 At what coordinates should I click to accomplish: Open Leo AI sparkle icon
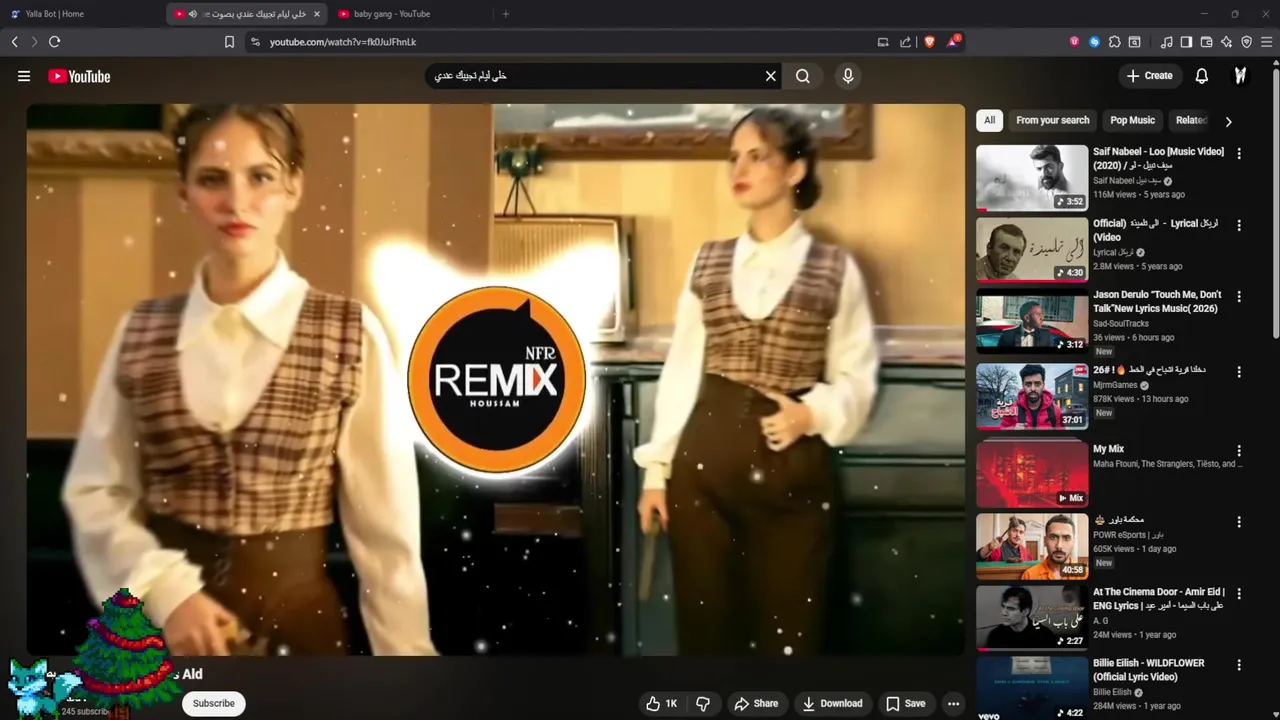point(1226,42)
